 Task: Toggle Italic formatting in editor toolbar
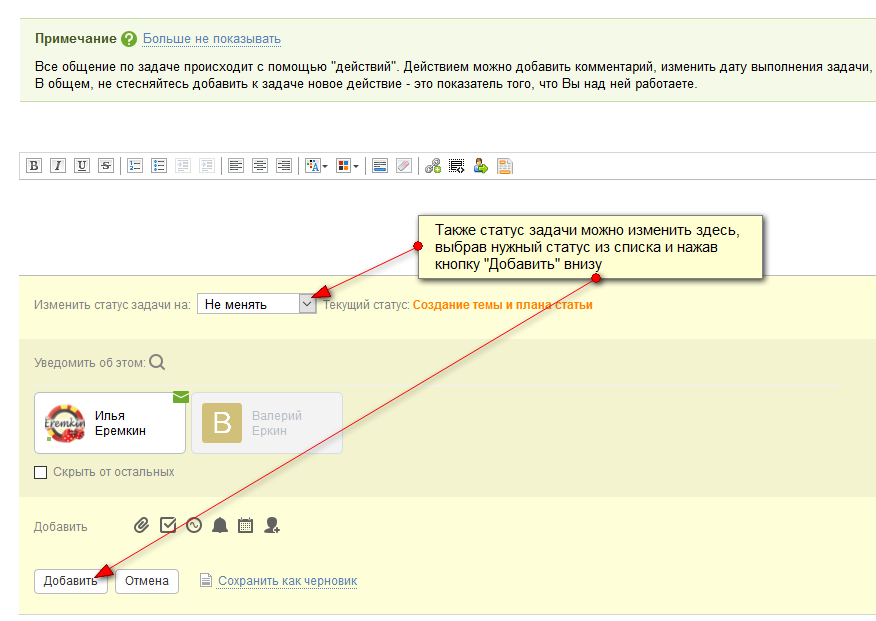(58, 166)
